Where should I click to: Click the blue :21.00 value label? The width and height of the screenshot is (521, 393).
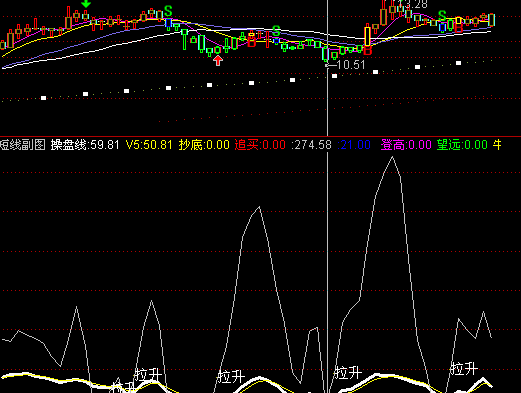[354, 145]
